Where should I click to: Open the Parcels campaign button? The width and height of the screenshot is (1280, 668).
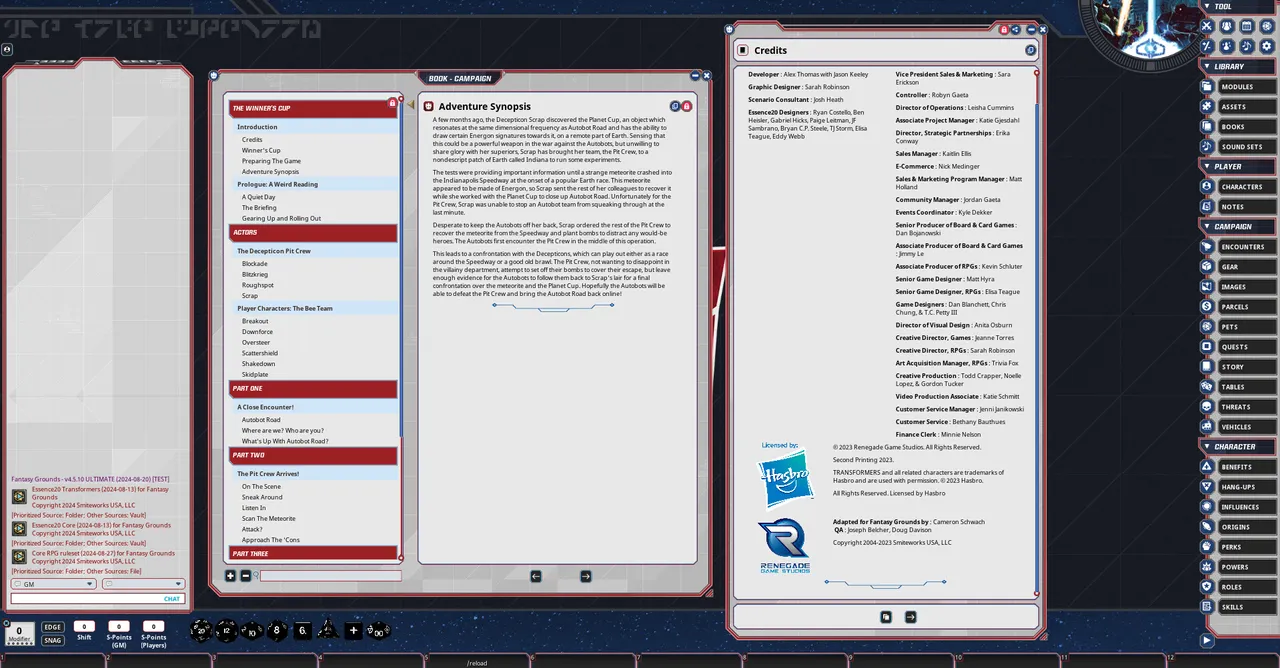tap(1237, 307)
